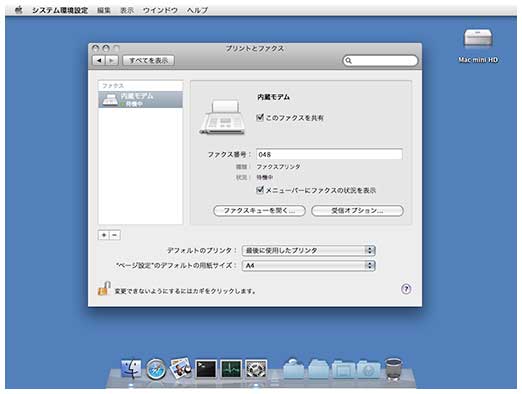Click the window title プリントとファクス

[255, 49]
